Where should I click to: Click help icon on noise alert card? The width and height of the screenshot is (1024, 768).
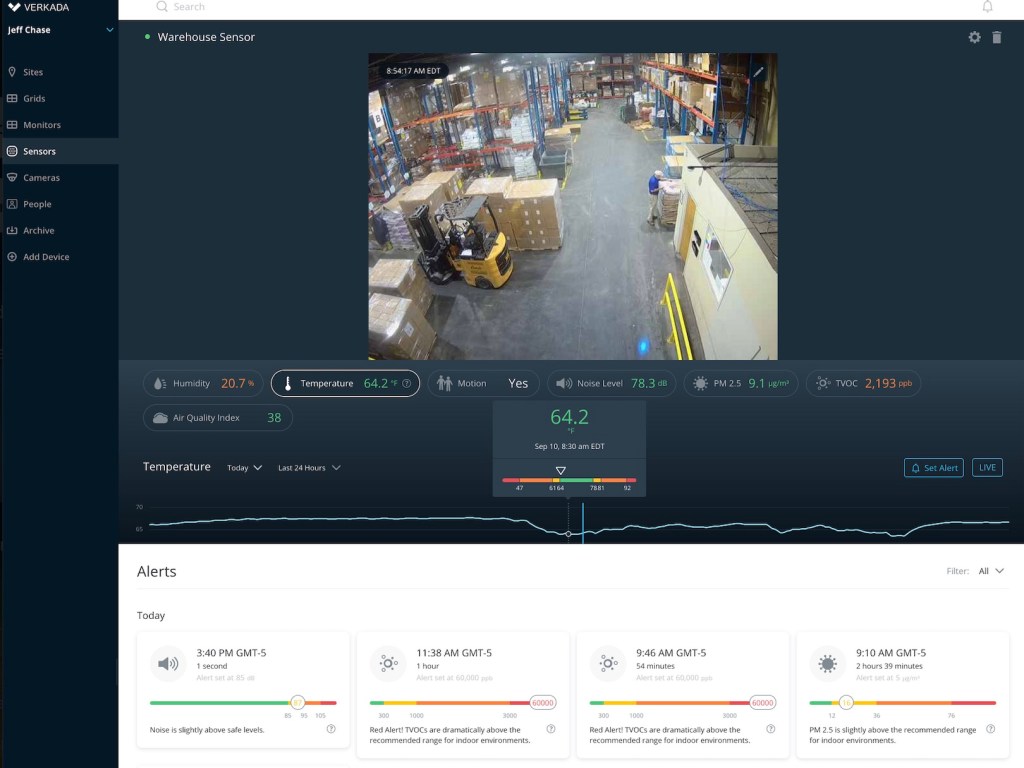click(x=331, y=729)
